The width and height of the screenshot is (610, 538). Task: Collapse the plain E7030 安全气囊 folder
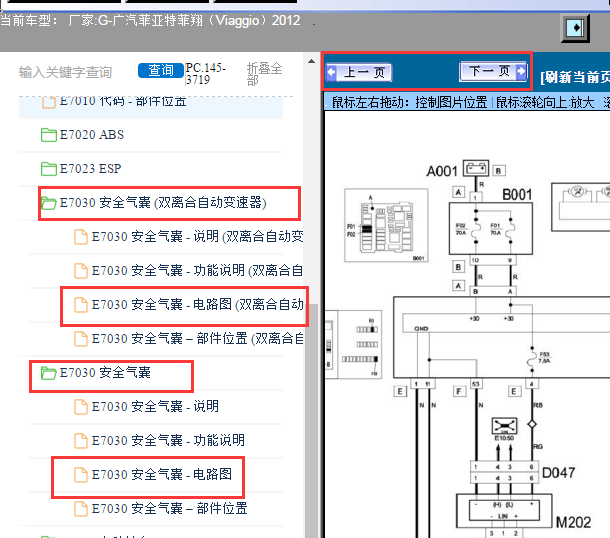point(96,373)
